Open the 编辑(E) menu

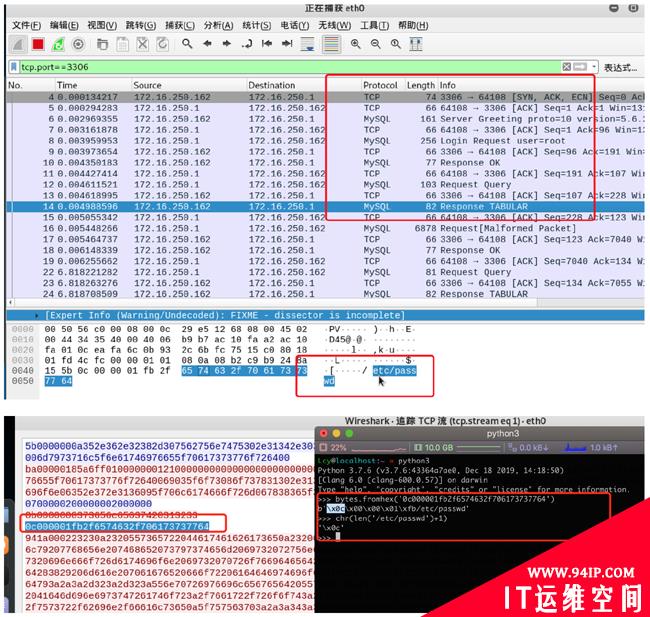(64, 25)
